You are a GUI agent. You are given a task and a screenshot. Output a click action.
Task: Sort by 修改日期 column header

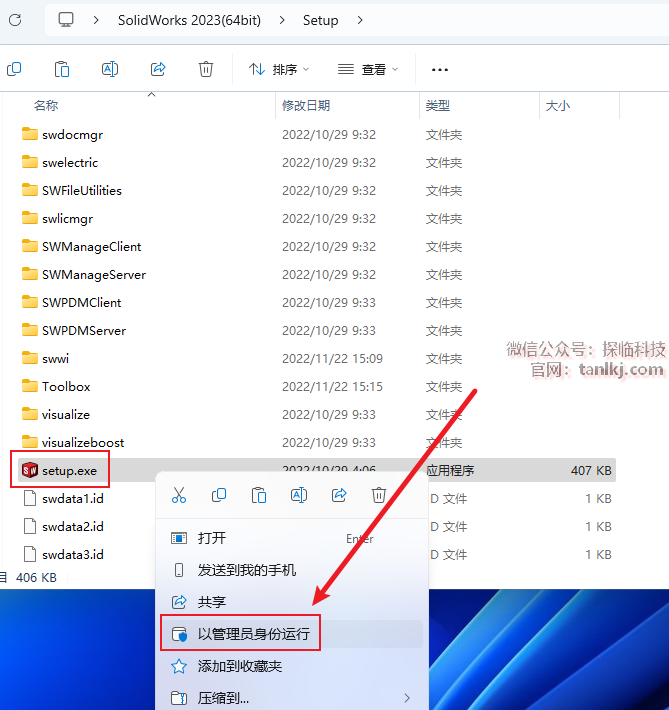click(306, 106)
